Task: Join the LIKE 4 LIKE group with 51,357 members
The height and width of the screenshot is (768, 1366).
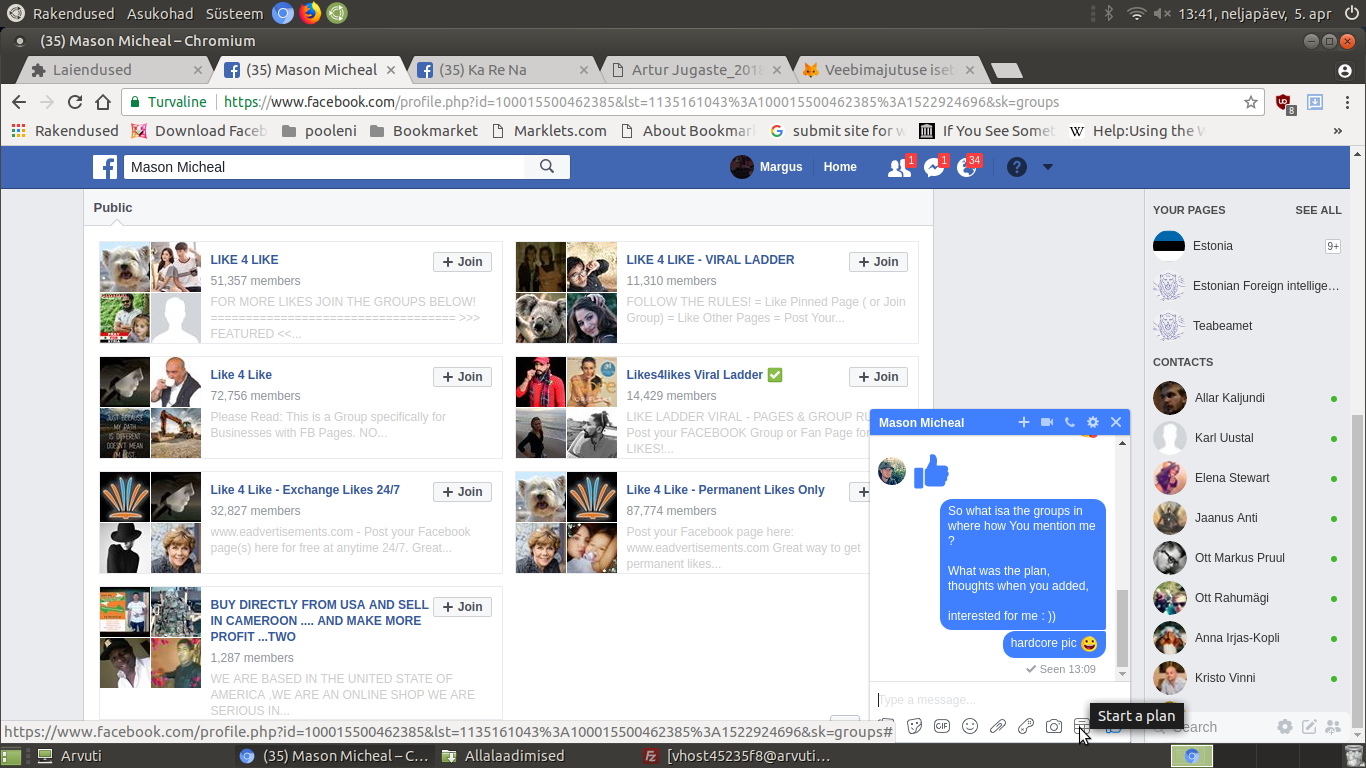Action: click(462, 262)
